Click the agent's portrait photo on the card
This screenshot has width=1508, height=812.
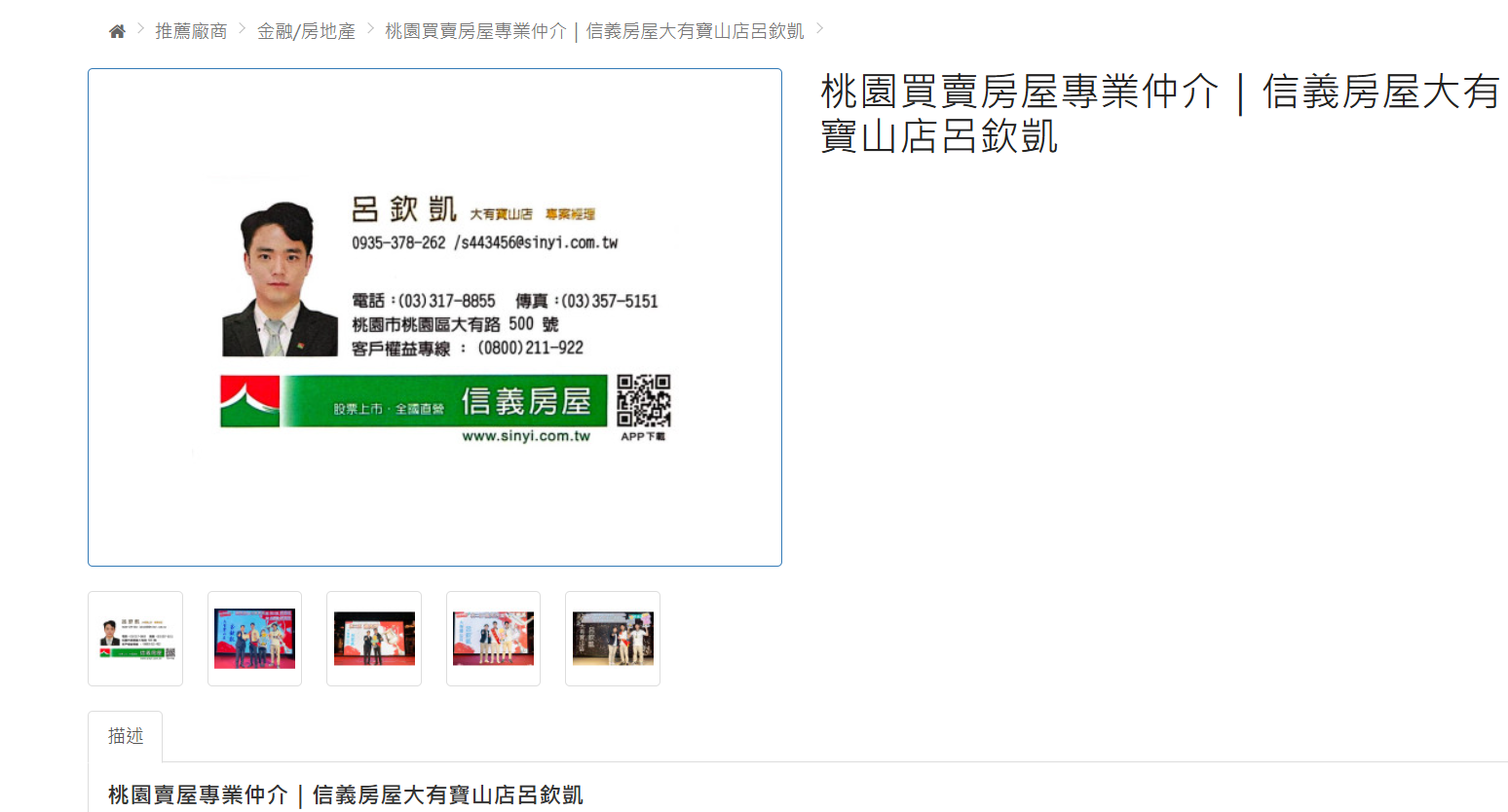(x=279, y=280)
